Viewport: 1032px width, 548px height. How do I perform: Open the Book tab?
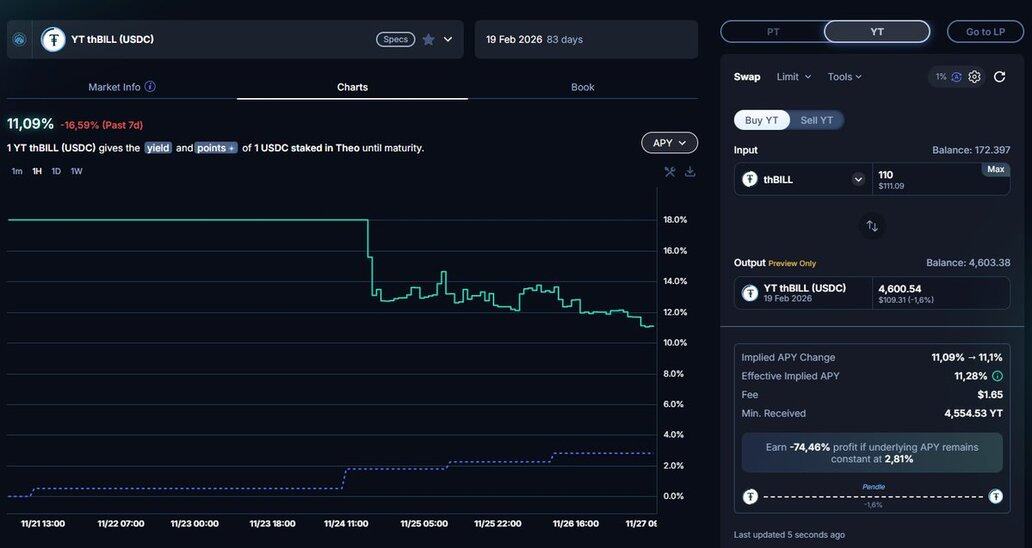coord(582,87)
